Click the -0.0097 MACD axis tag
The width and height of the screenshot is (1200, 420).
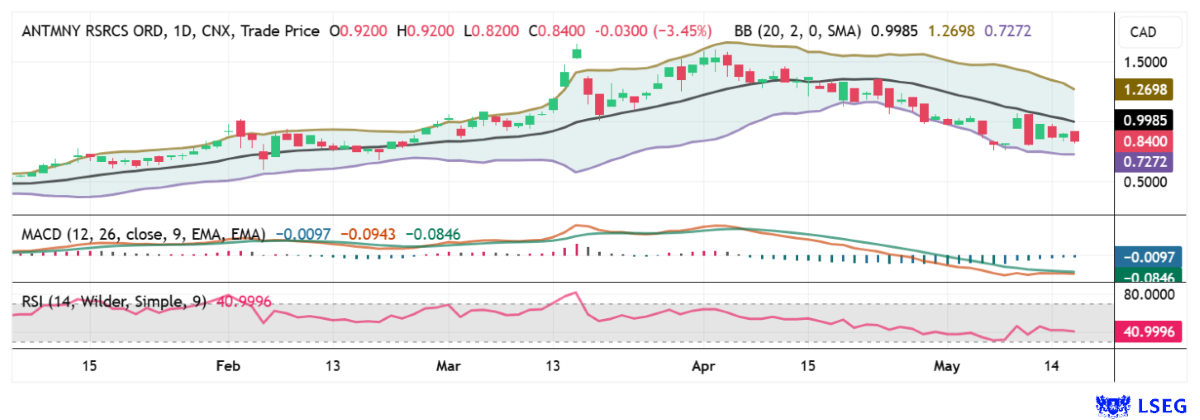pos(1150,255)
